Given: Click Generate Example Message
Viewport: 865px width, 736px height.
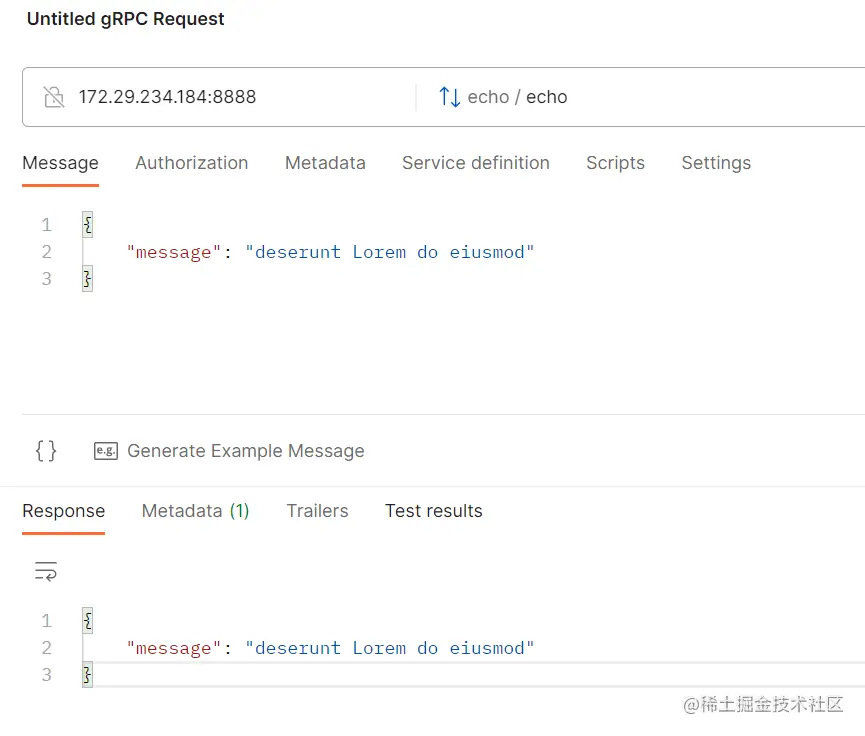Looking at the screenshot, I should [245, 451].
